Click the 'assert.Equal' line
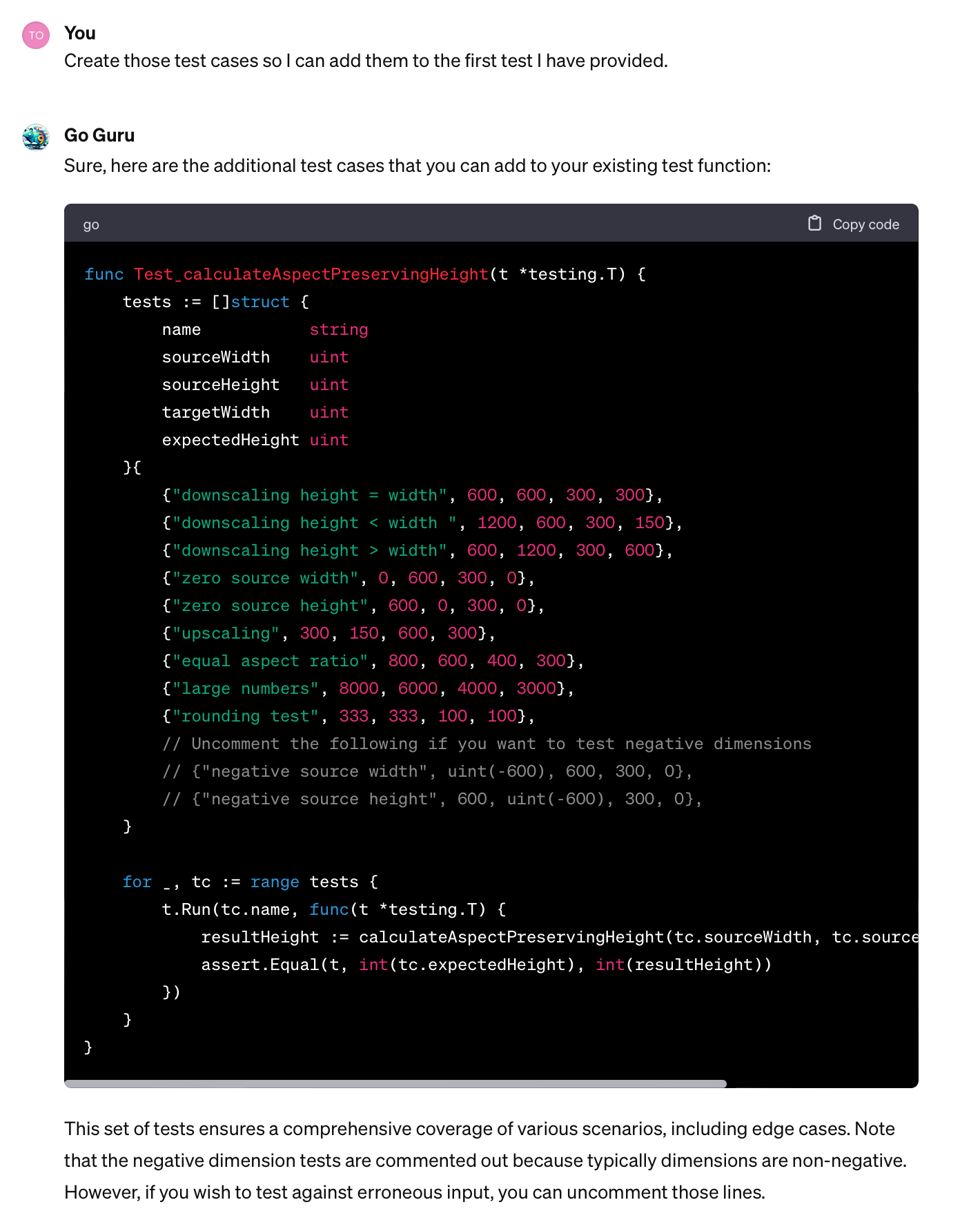 487,965
